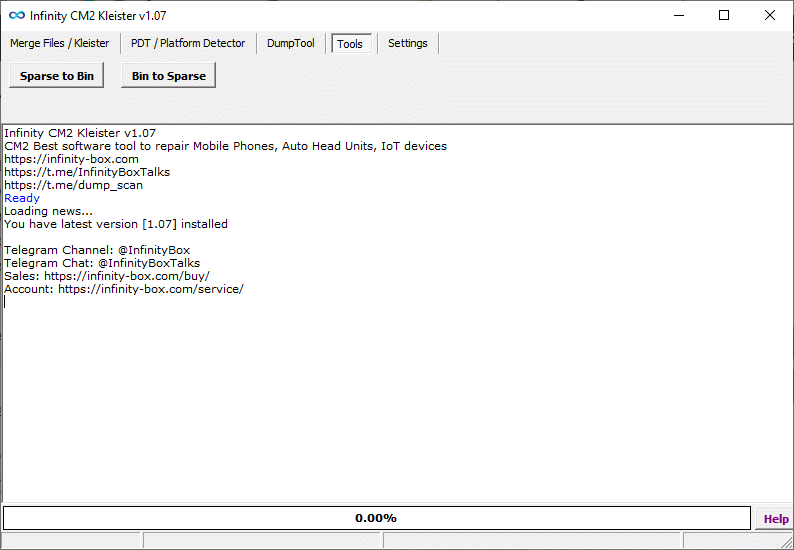
Task: Click the Account service URL line
Action: pos(124,289)
